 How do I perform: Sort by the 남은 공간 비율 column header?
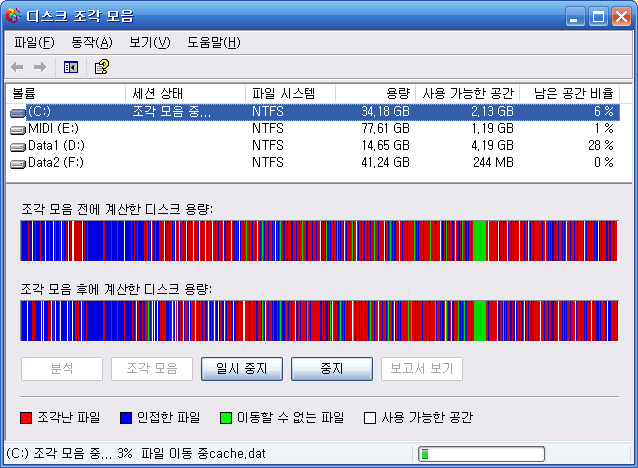[x=570, y=93]
